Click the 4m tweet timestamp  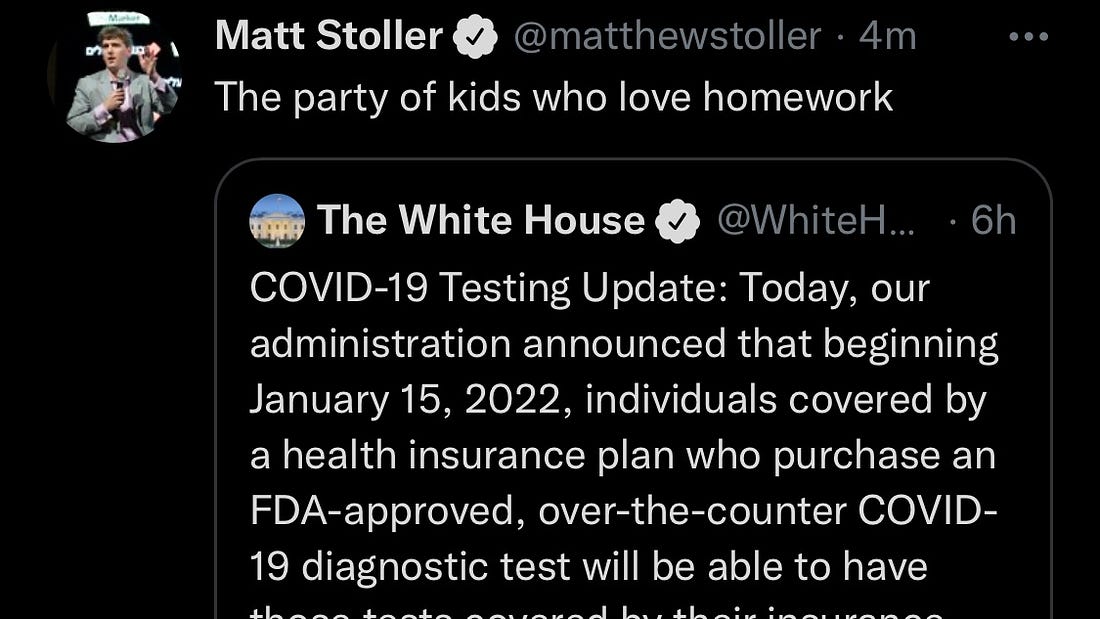pyautogui.click(x=888, y=37)
